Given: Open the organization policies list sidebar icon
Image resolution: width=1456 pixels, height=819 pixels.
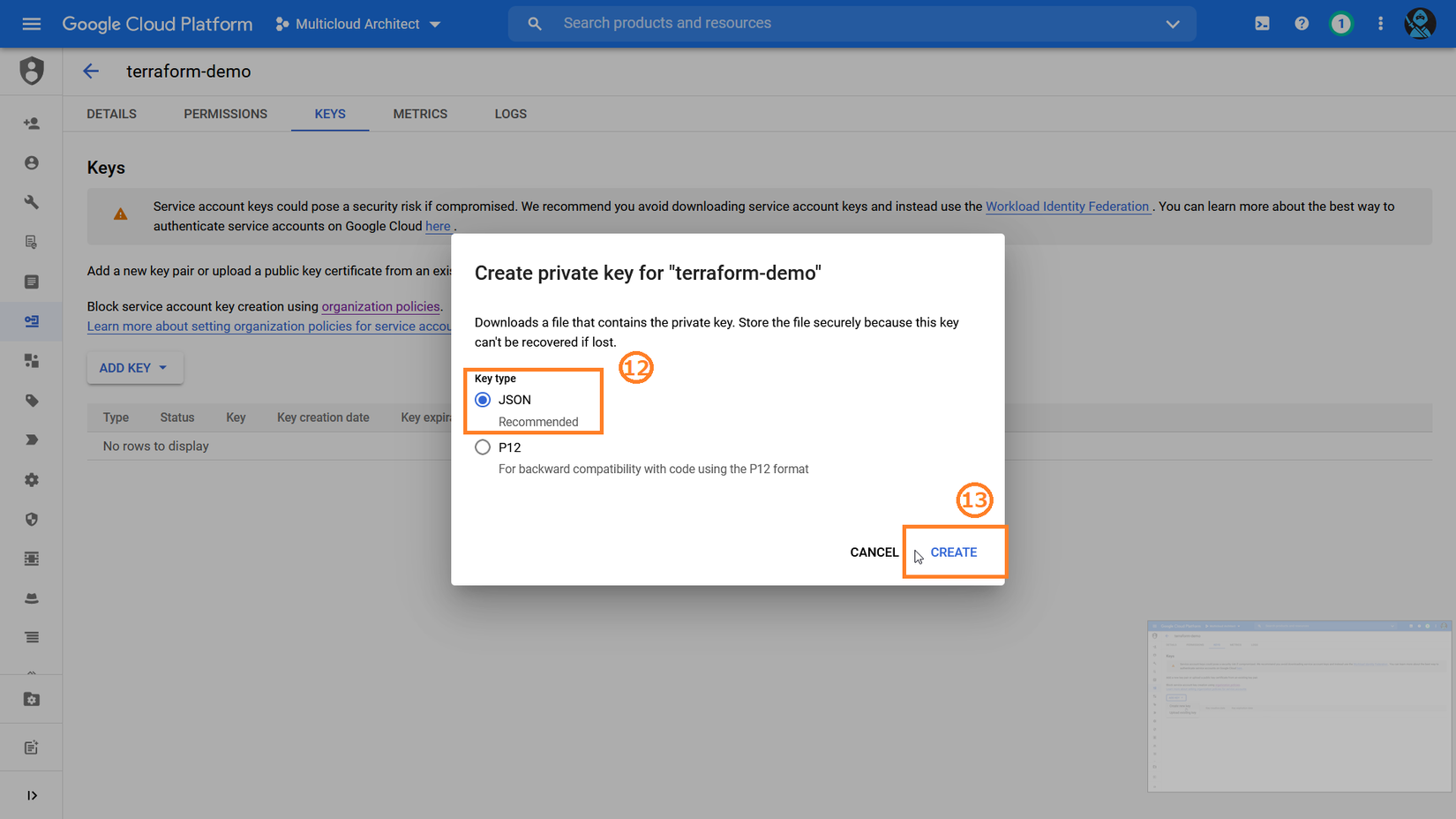Looking at the screenshot, I should pyautogui.click(x=32, y=282).
